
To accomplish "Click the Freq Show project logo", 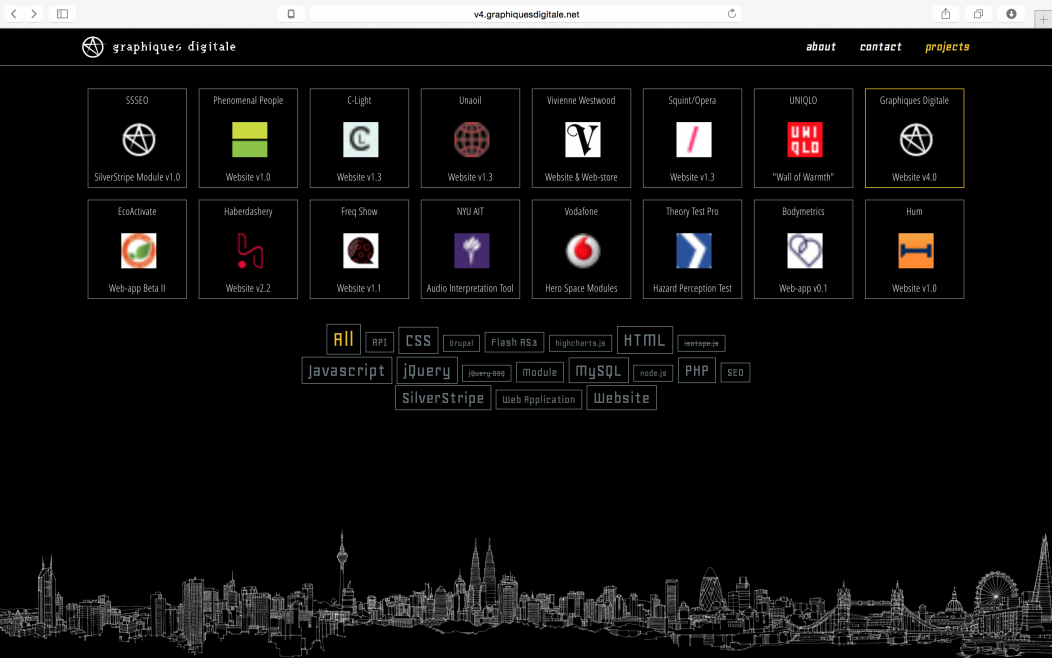I will [360, 251].
